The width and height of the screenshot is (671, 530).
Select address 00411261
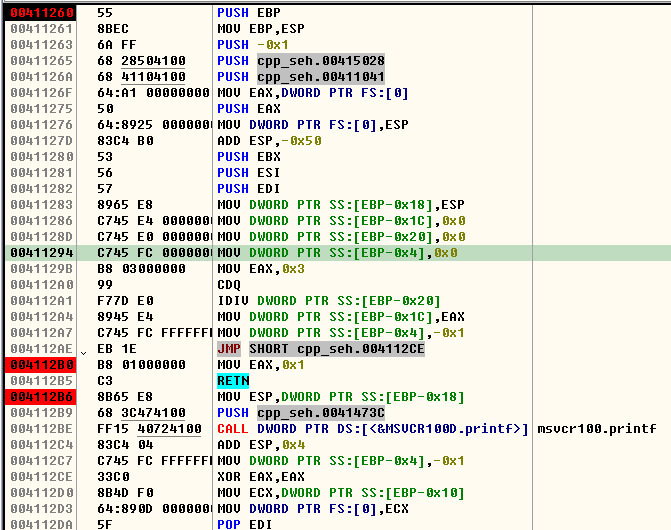42,29
